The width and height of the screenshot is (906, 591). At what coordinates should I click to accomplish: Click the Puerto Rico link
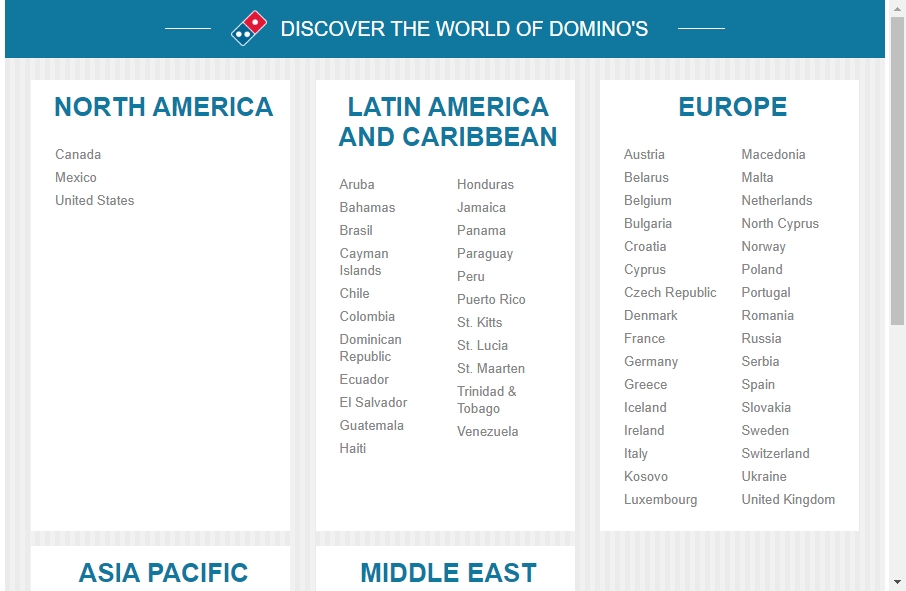click(491, 299)
